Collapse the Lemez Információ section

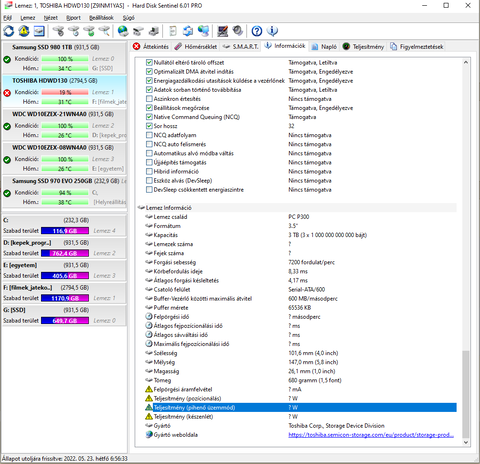coord(141,208)
